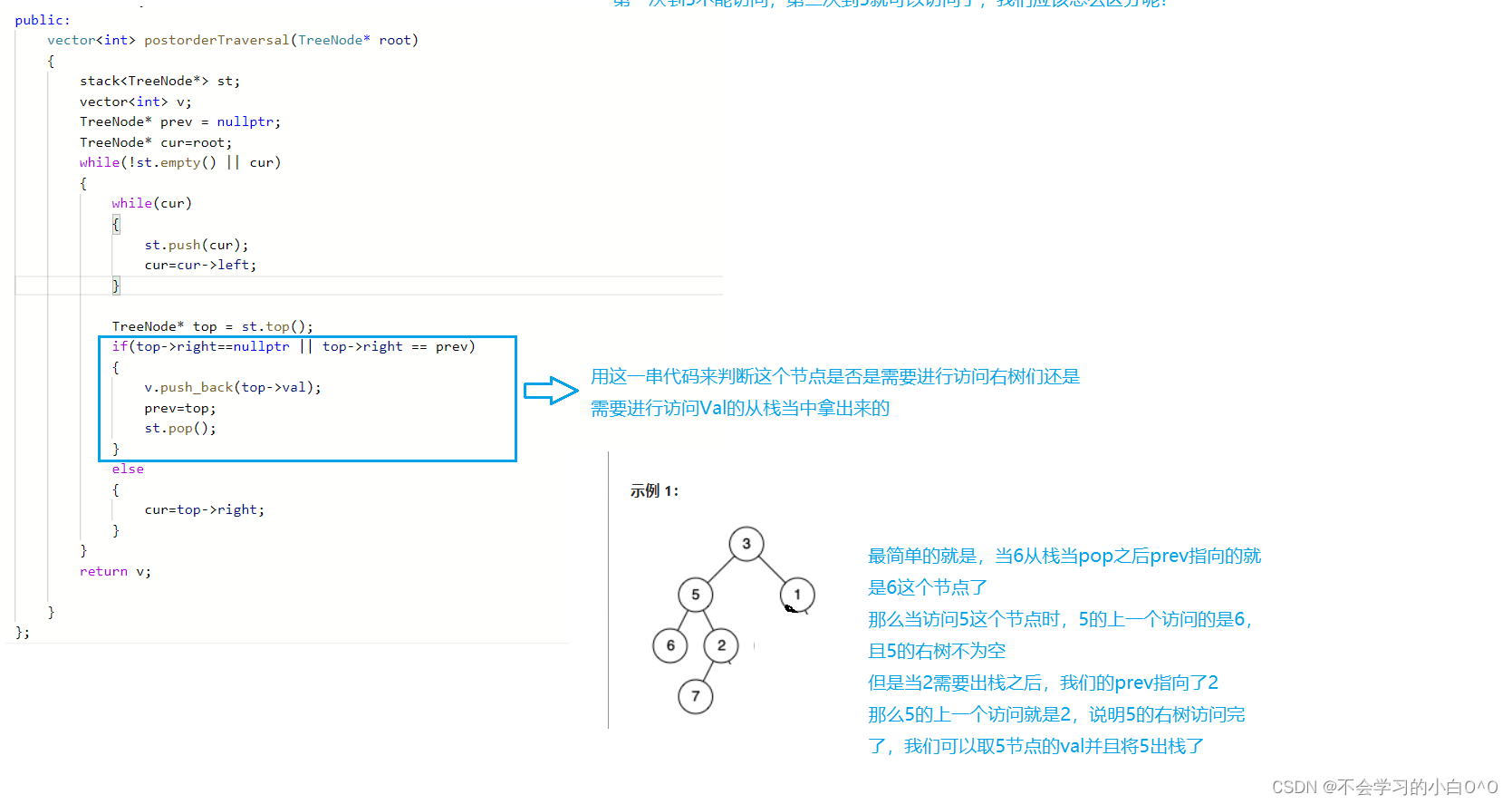
Task: Click the "TreeNode* cur=root;" line
Action: point(156,142)
